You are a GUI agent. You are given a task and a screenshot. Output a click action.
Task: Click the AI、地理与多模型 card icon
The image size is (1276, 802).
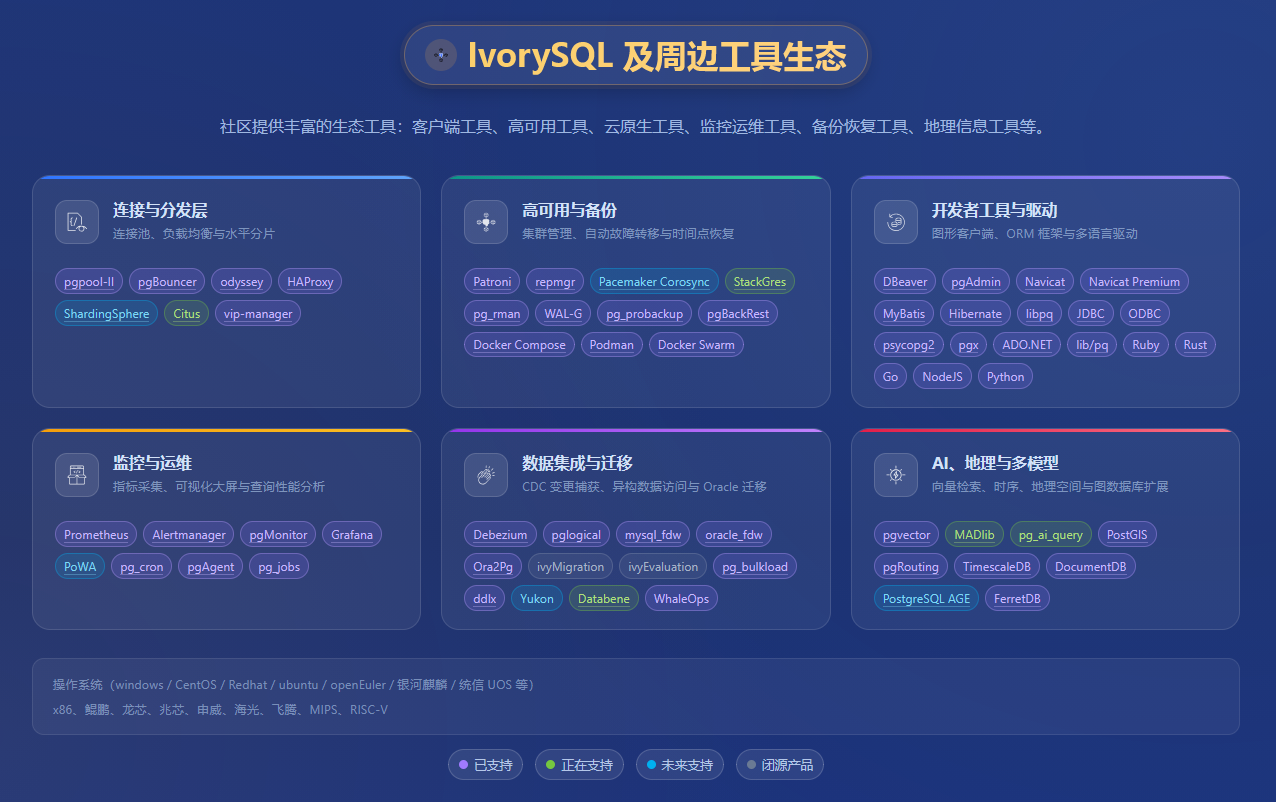(896, 475)
